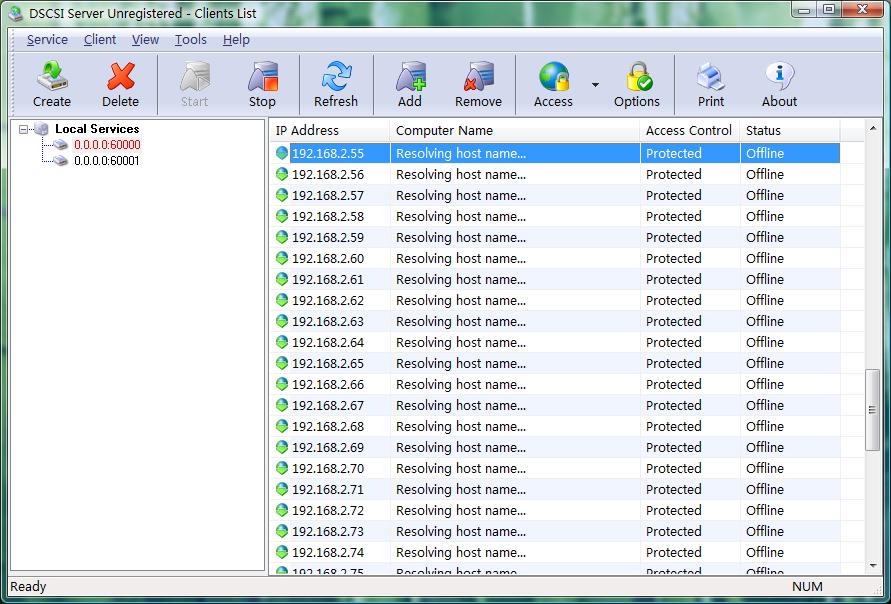Viewport: 891px width, 604px height.
Task: Click Offline status for 192.168.2.72
Action: pyautogui.click(x=765, y=510)
